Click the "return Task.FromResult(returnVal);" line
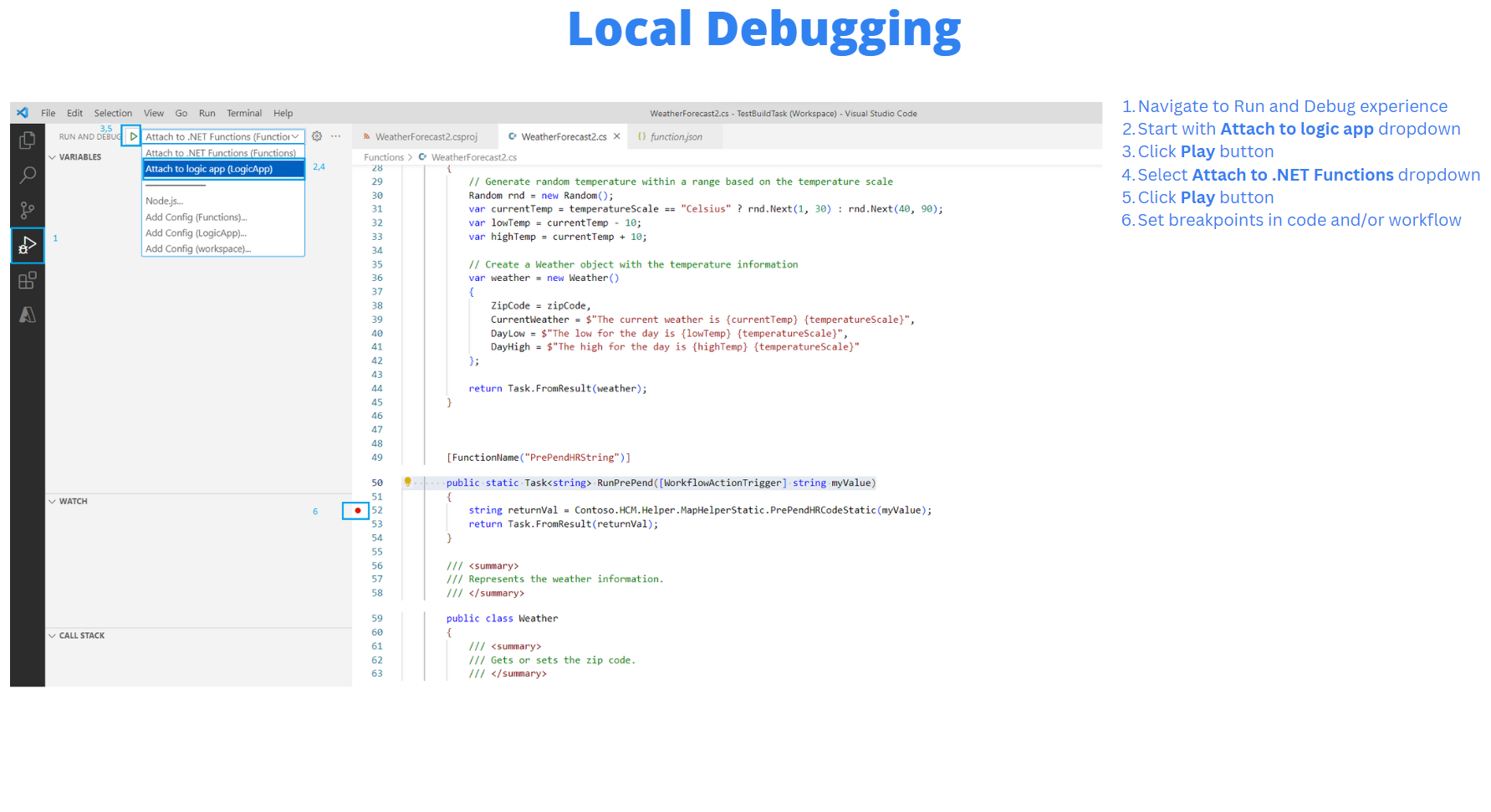1491x812 pixels. tap(564, 523)
